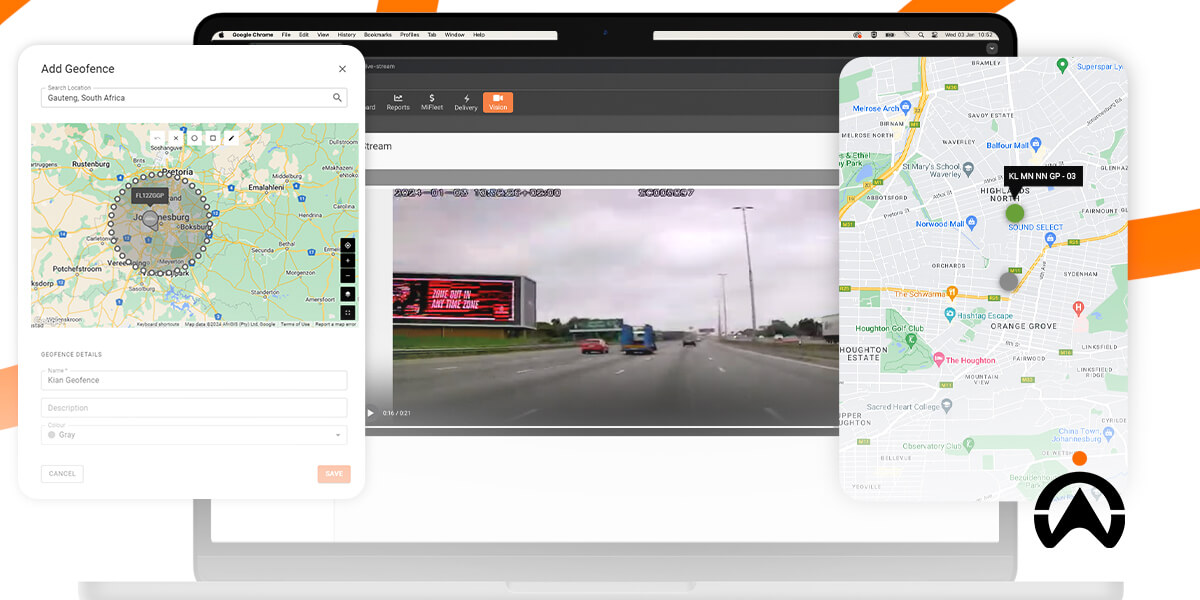
Task: Close the Add Geofence dialog
Action: pos(342,69)
